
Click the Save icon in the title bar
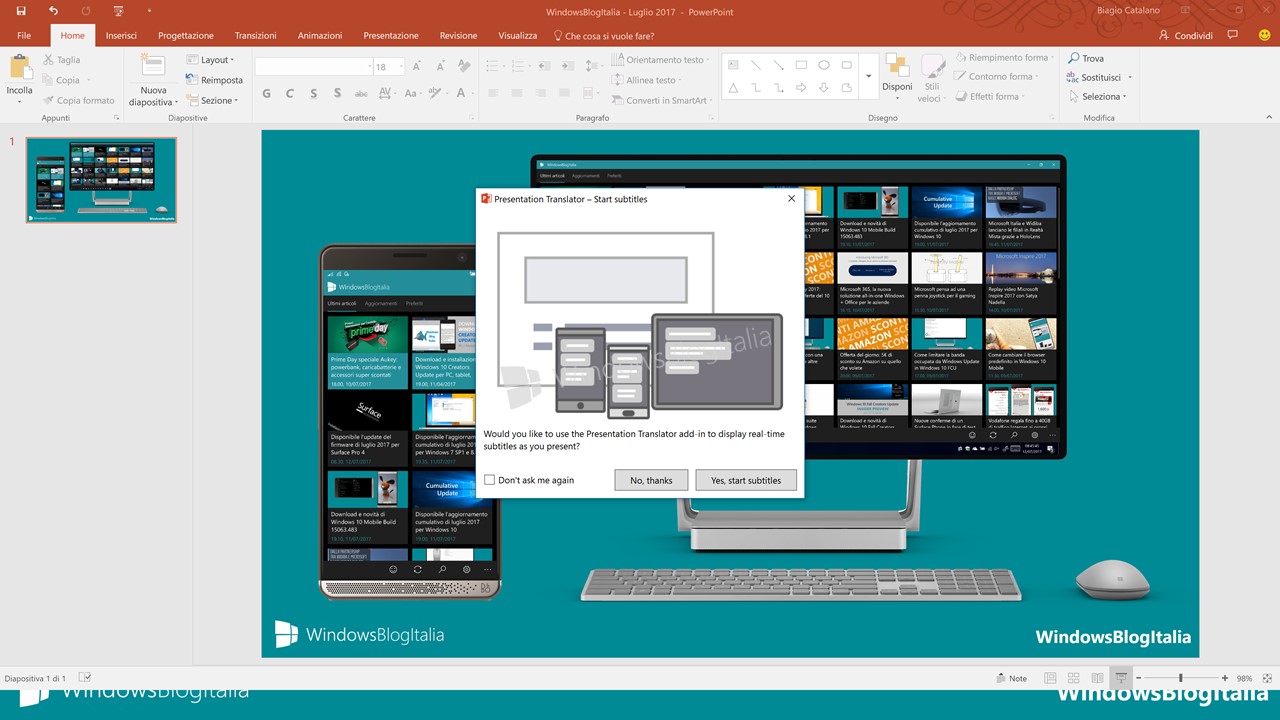click(x=21, y=11)
